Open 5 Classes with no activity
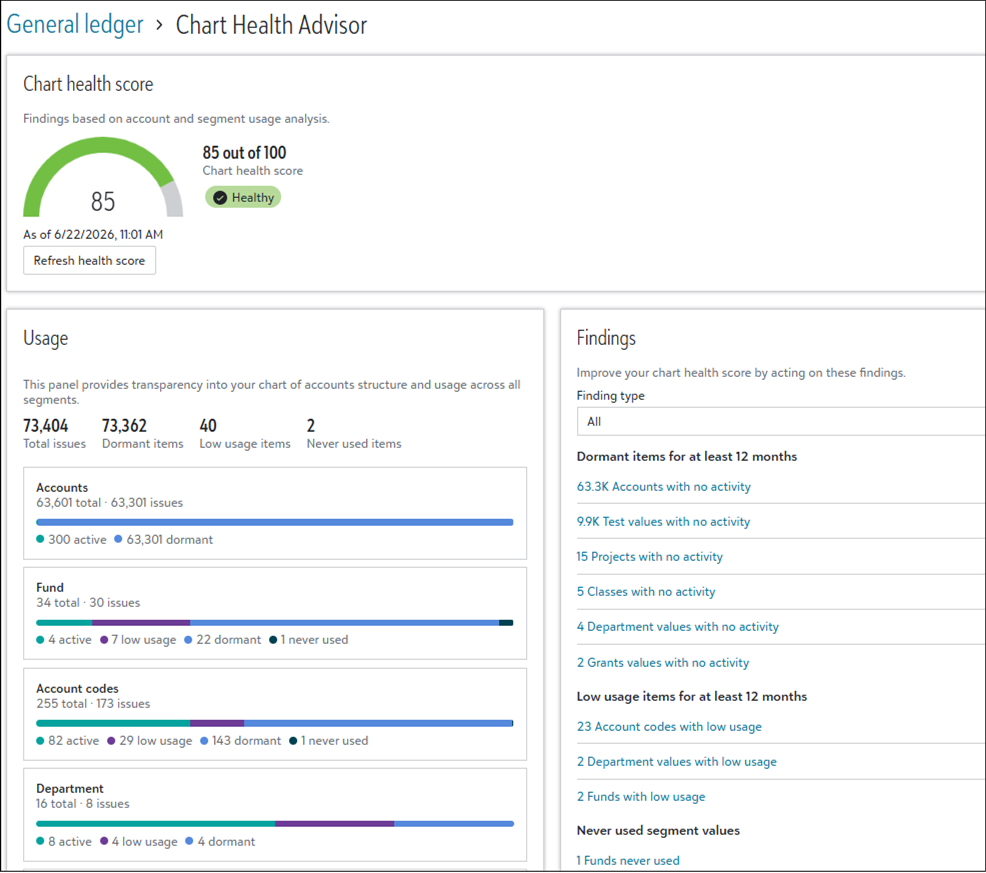Screen dimensions: 986x873 646,591
